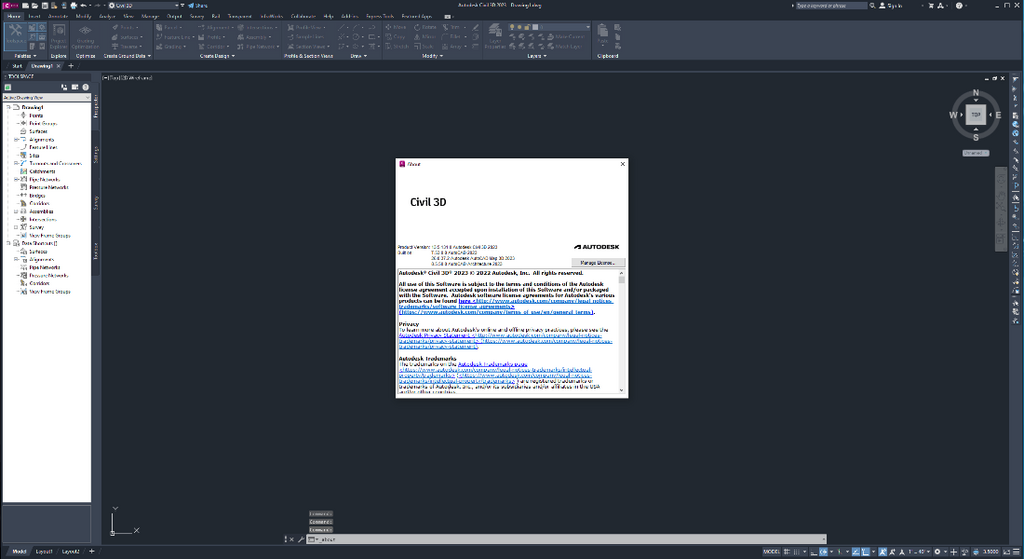
Task: Open the Analyze ribbon tab
Action: coord(107,16)
